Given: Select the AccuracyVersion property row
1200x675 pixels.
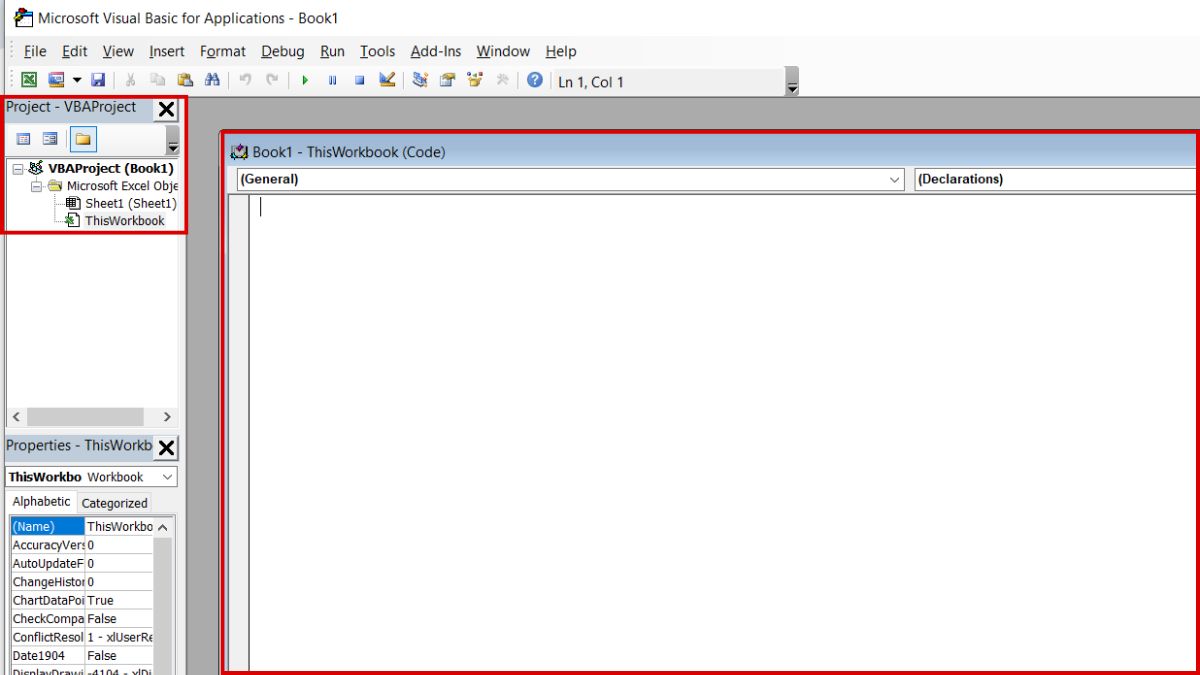Looking at the screenshot, I should pos(82,545).
